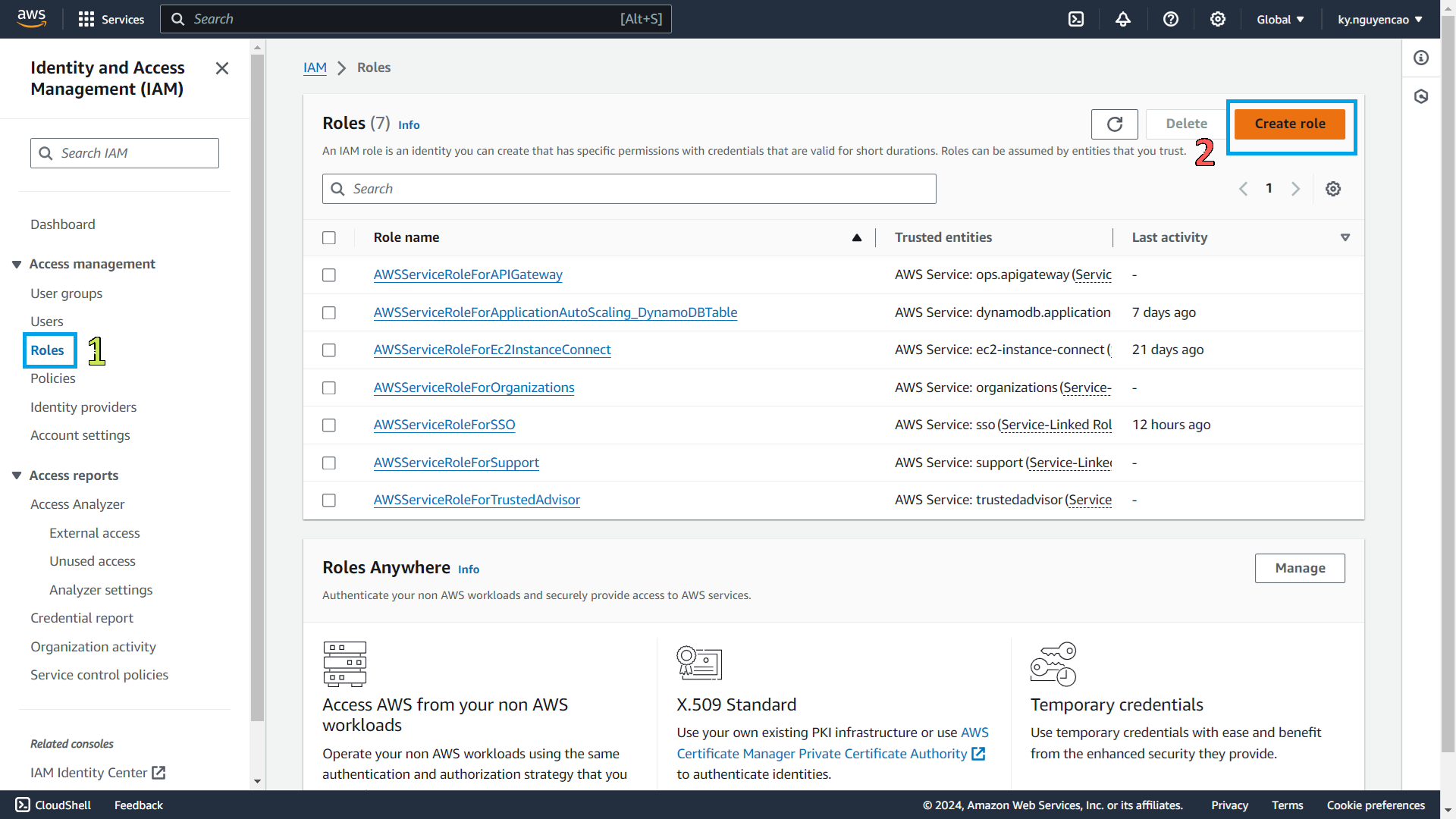Open Cookie preferences in footer
Screen dimensions: 1456x819
1376,805
